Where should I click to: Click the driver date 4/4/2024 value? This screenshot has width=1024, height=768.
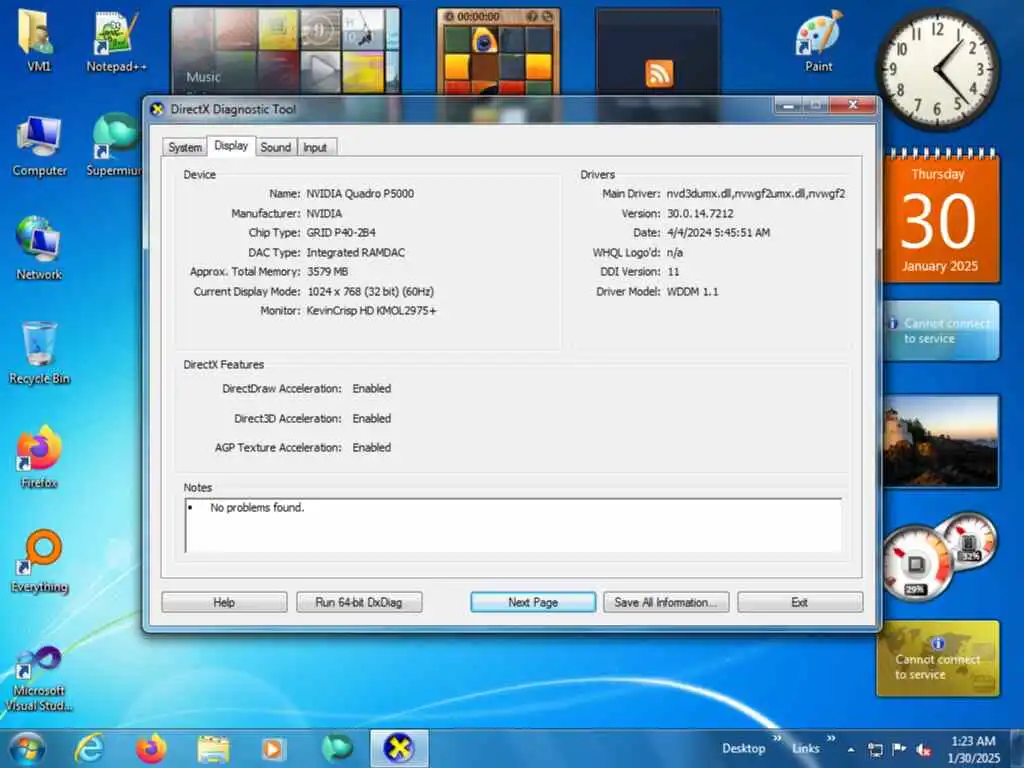718,232
